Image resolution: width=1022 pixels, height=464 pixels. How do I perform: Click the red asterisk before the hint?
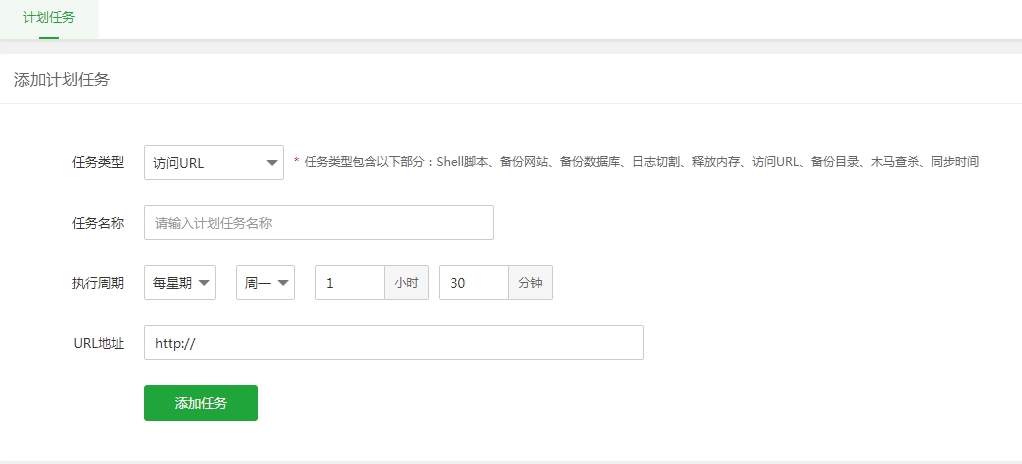[296, 162]
